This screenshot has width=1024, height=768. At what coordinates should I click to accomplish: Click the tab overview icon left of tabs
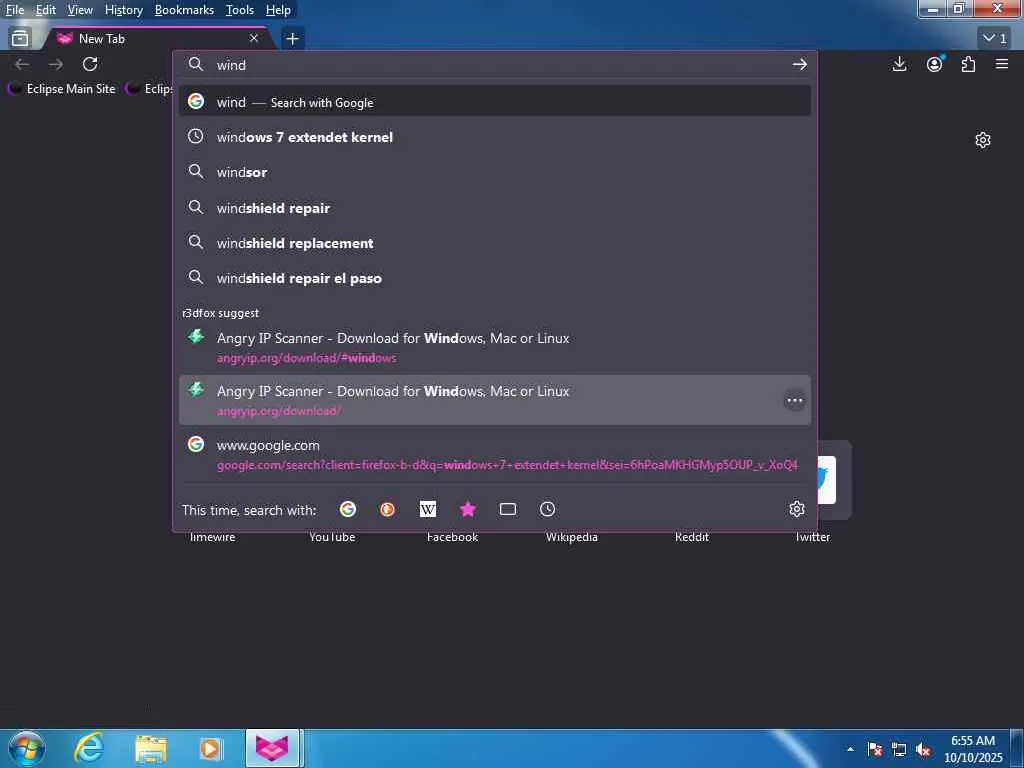tap(20, 39)
